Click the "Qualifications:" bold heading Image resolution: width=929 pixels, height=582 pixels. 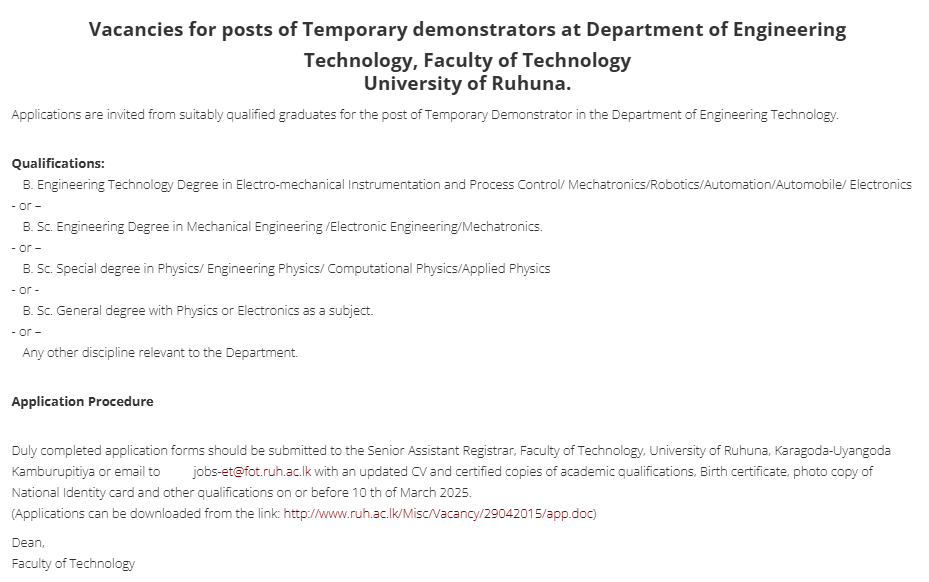[58, 163]
